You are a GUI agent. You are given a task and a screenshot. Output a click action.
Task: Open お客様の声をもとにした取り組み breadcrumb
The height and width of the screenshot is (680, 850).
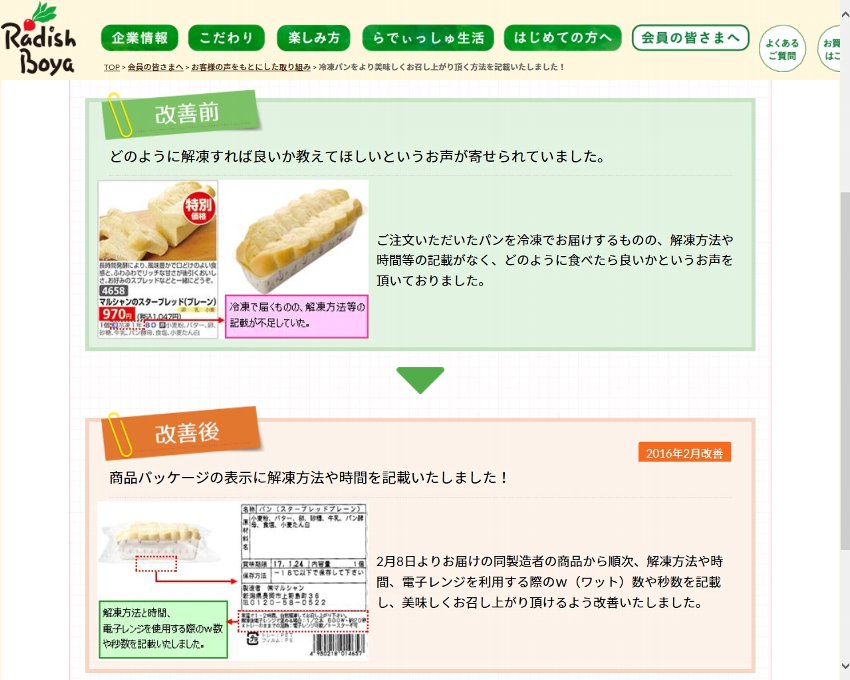pyautogui.click(x=251, y=67)
